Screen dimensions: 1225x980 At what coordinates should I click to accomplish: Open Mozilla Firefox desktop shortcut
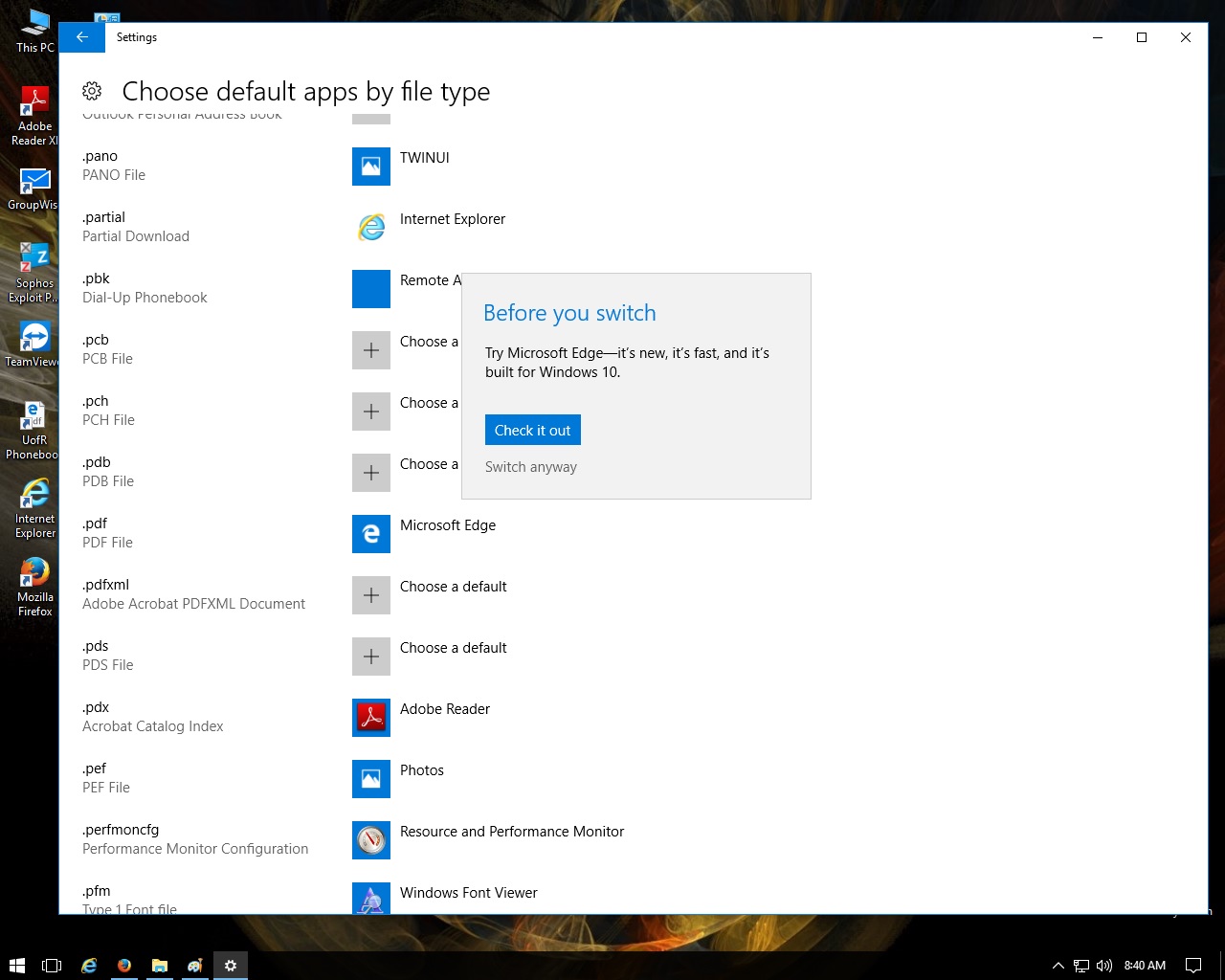coord(34,587)
